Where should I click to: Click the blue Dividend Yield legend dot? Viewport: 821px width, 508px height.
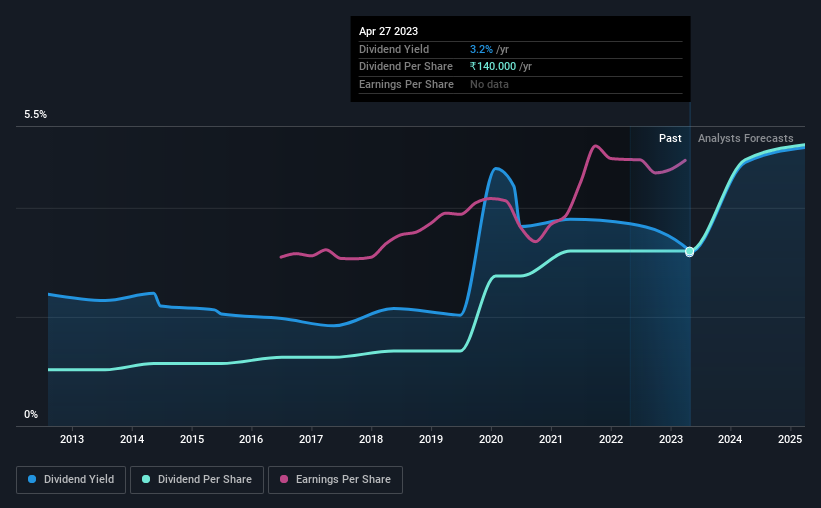[33, 480]
